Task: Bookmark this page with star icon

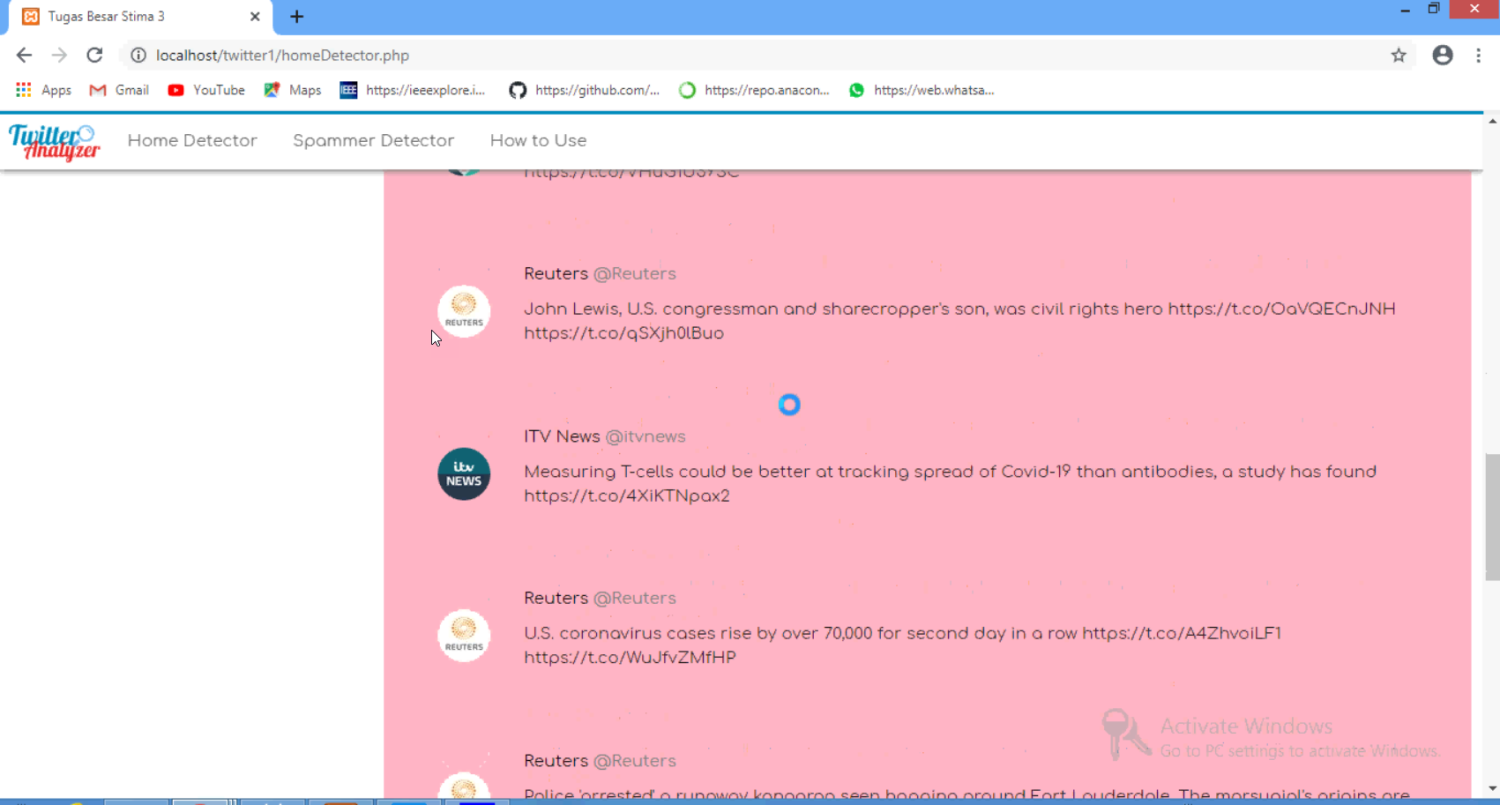Action: (1398, 56)
